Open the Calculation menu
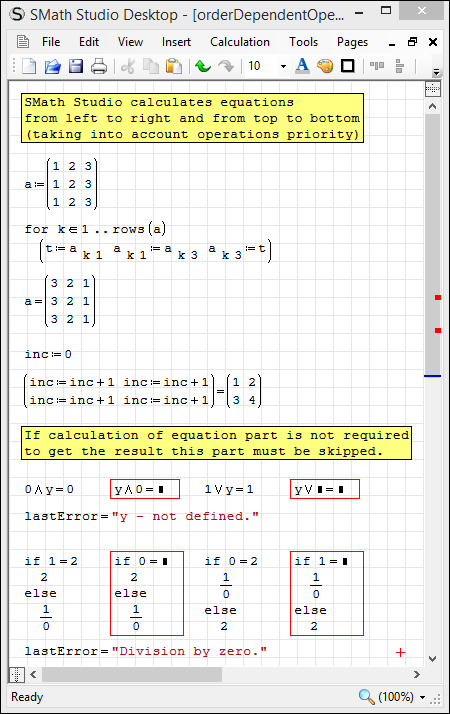Image resolution: width=450 pixels, height=714 pixels. [x=240, y=42]
